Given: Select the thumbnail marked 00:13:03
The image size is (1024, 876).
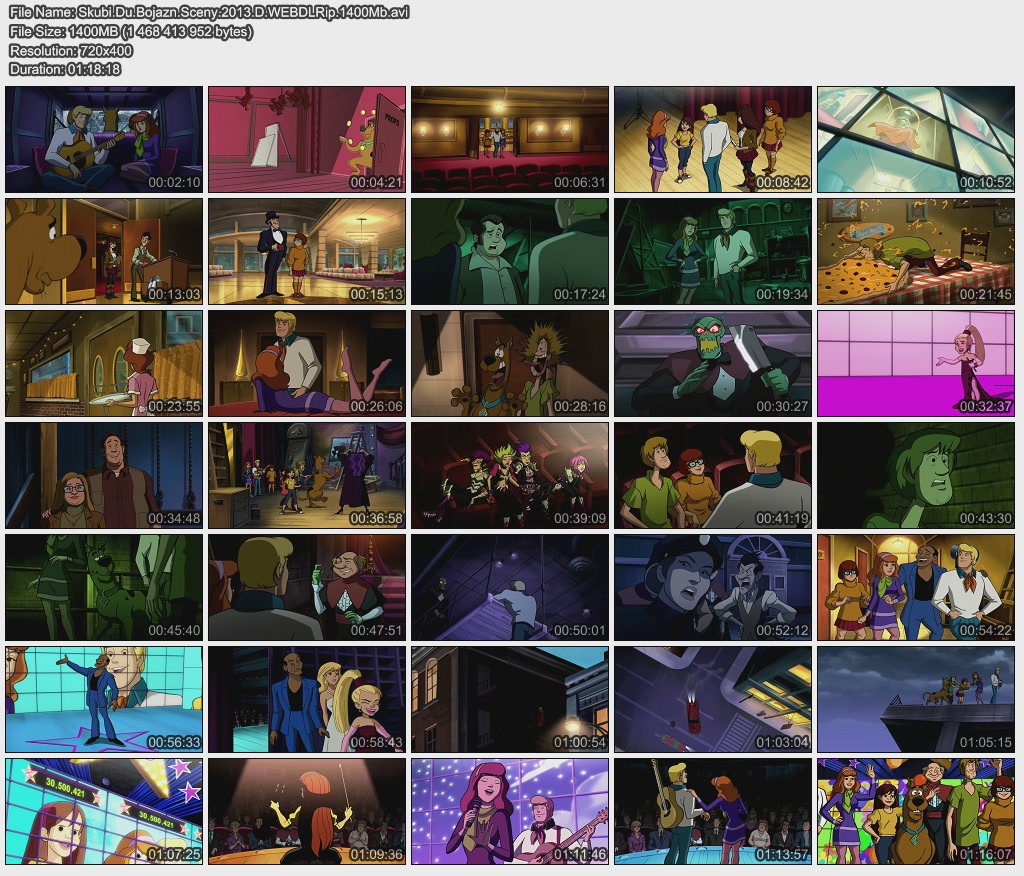Looking at the screenshot, I should click(104, 251).
